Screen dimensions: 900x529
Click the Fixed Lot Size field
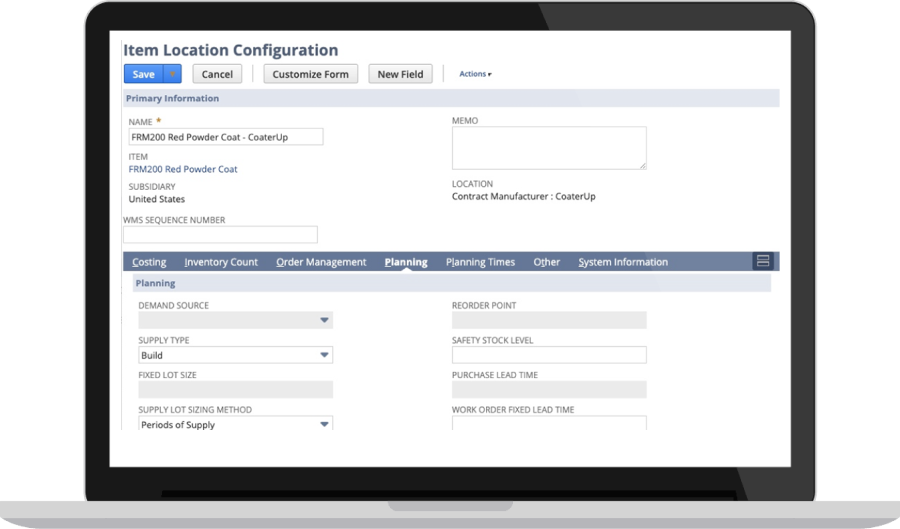pyautogui.click(x=235, y=390)
